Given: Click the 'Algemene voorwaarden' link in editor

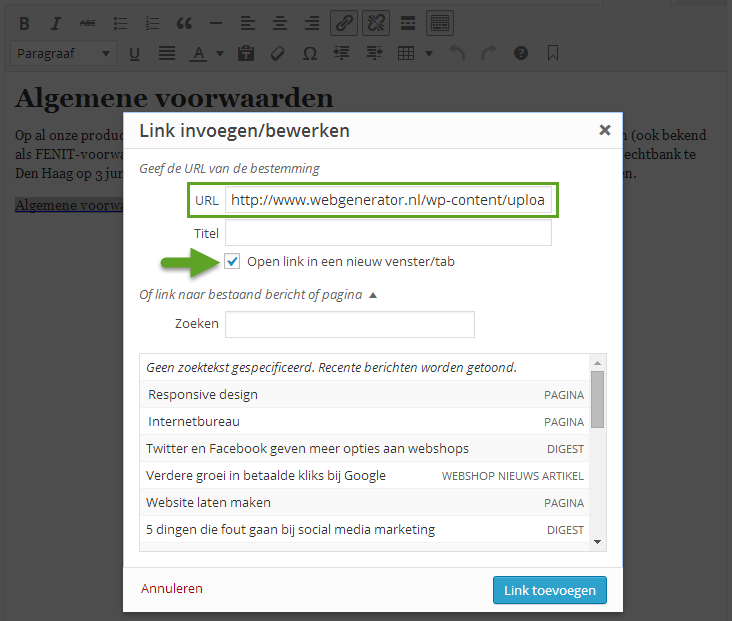Looking at the screenshot, I should pos(69,205).
